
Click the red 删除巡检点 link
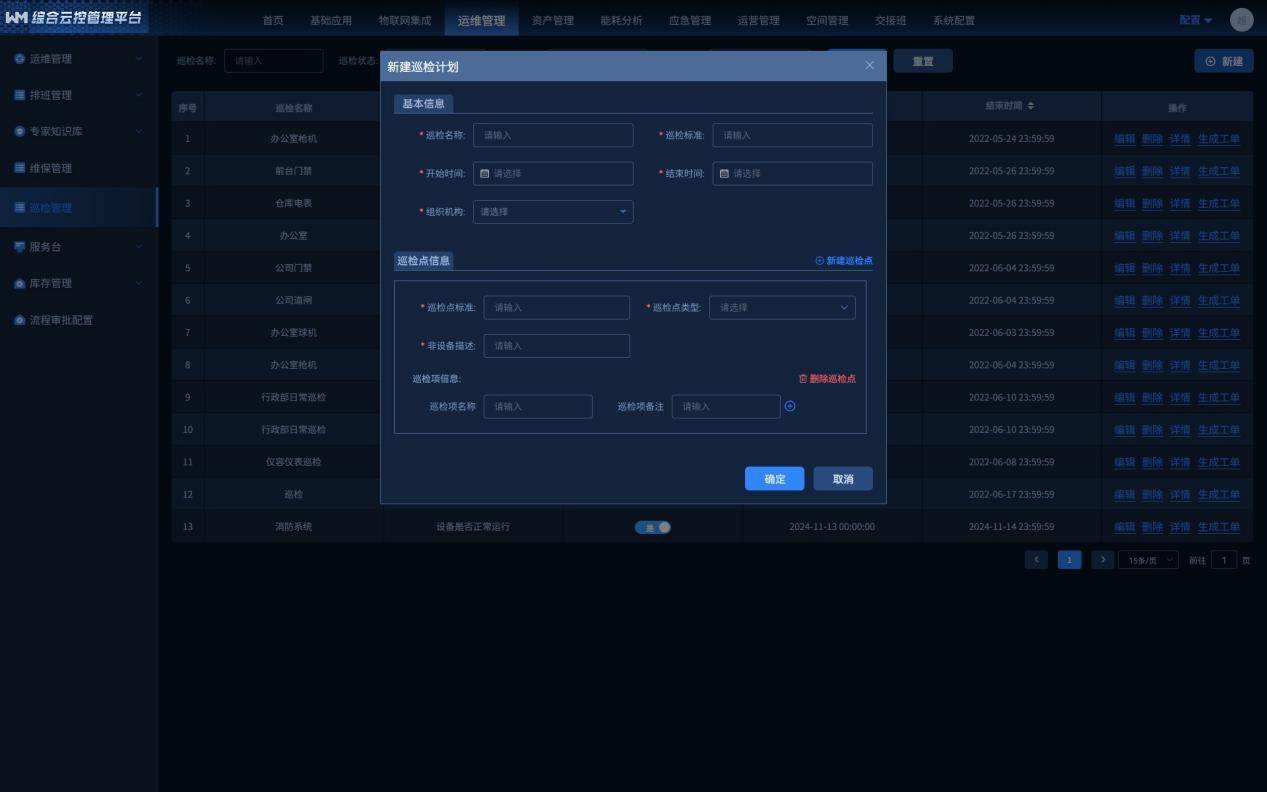pos(827,379)
